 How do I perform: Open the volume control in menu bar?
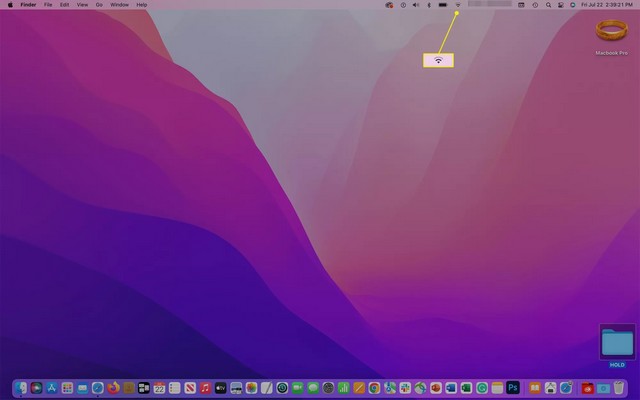coord(415,5)
